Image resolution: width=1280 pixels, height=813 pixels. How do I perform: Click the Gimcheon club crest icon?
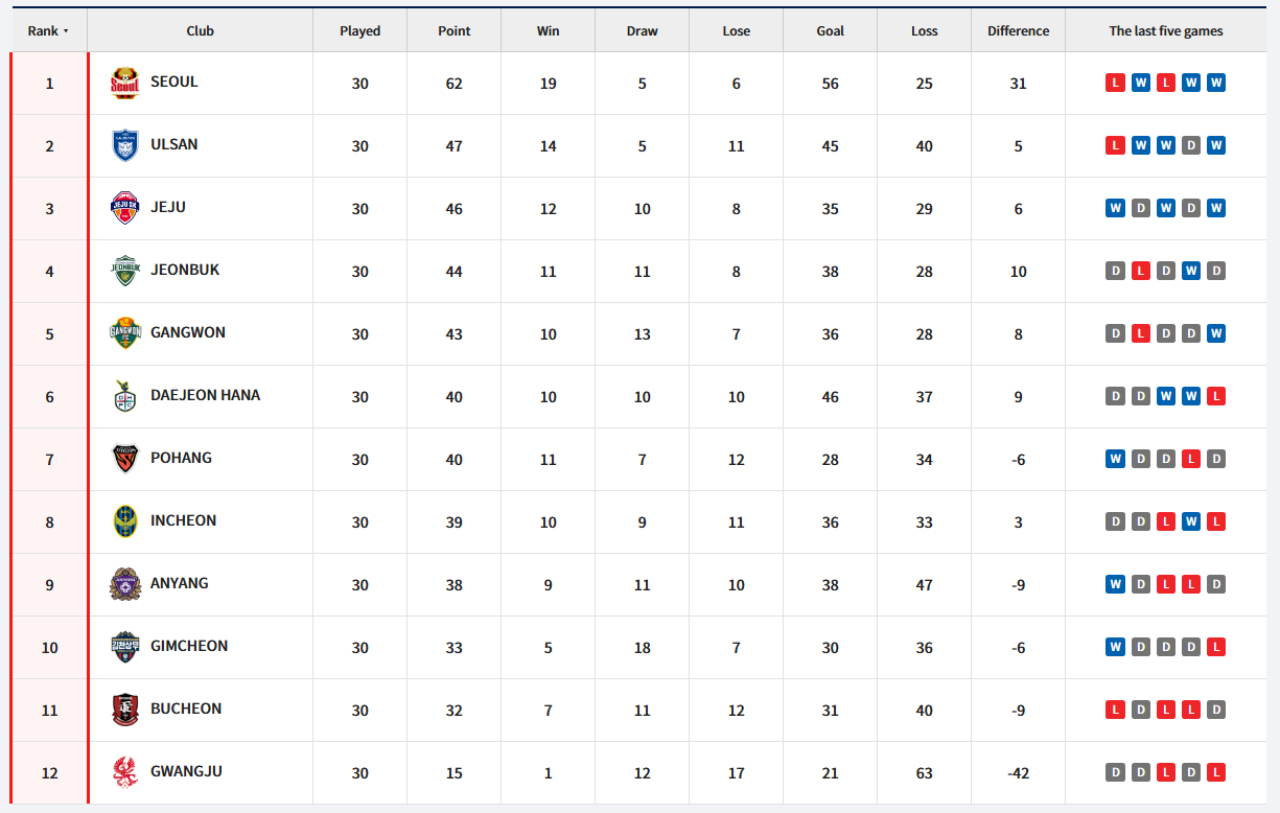[125, 647]
